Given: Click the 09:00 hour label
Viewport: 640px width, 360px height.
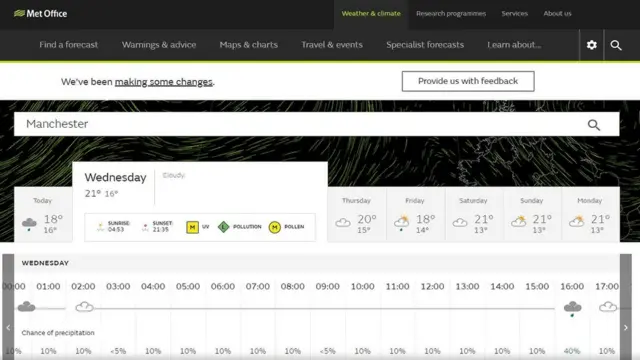Looking at the screenshot, I should [327, 287].
